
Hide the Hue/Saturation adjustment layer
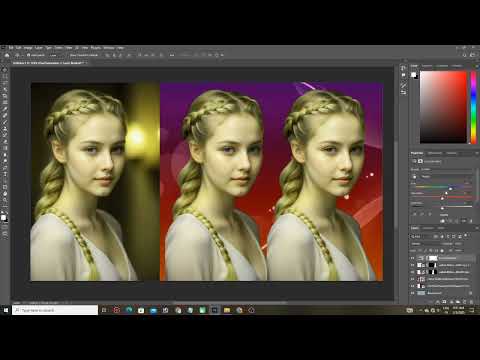[x=413, y=258]
